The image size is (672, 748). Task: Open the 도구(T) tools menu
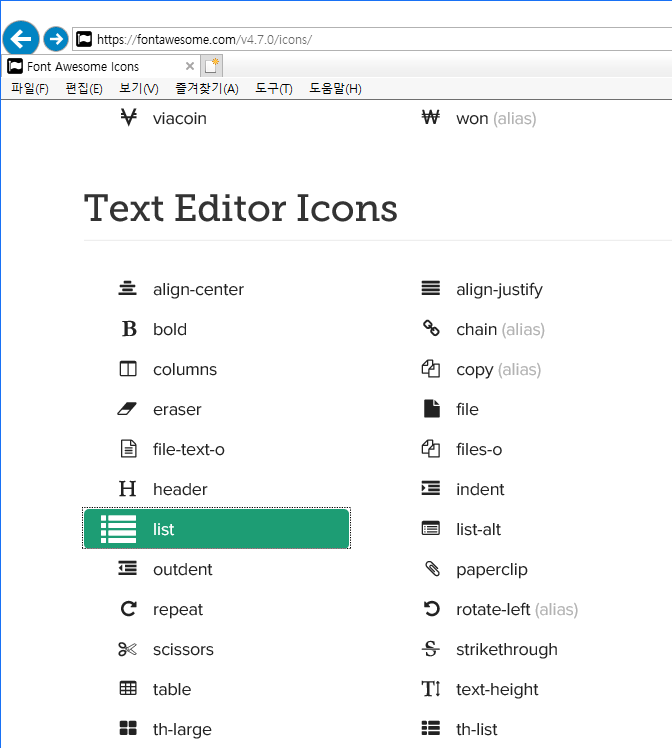(x=274, y=89)
